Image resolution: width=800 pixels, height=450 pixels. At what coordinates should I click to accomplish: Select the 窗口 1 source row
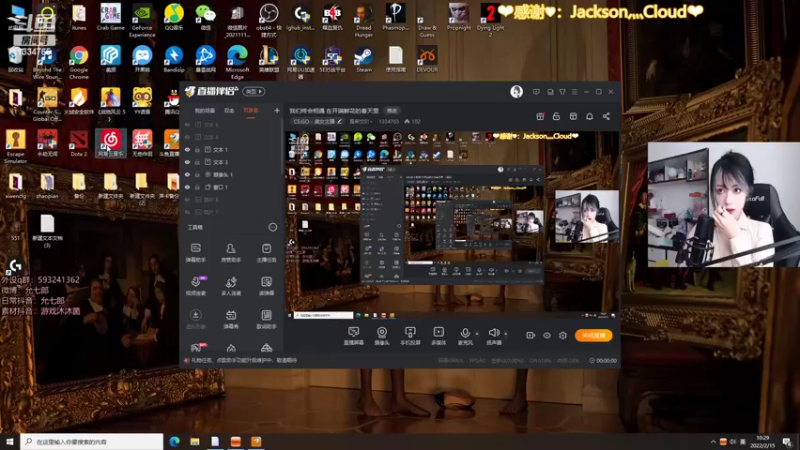point(231,187)
